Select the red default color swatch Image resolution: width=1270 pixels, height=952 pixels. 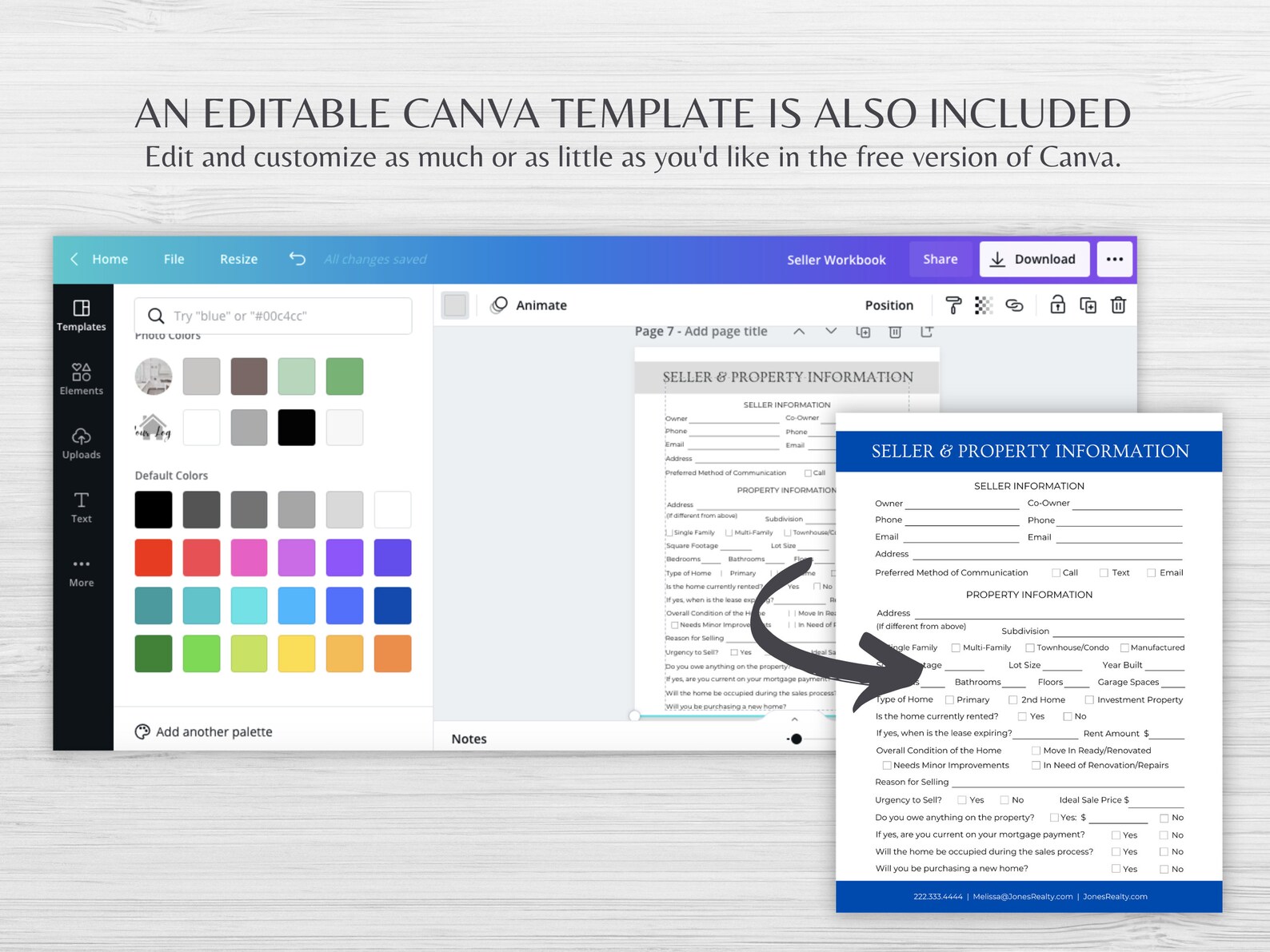(x=154, y=557)
